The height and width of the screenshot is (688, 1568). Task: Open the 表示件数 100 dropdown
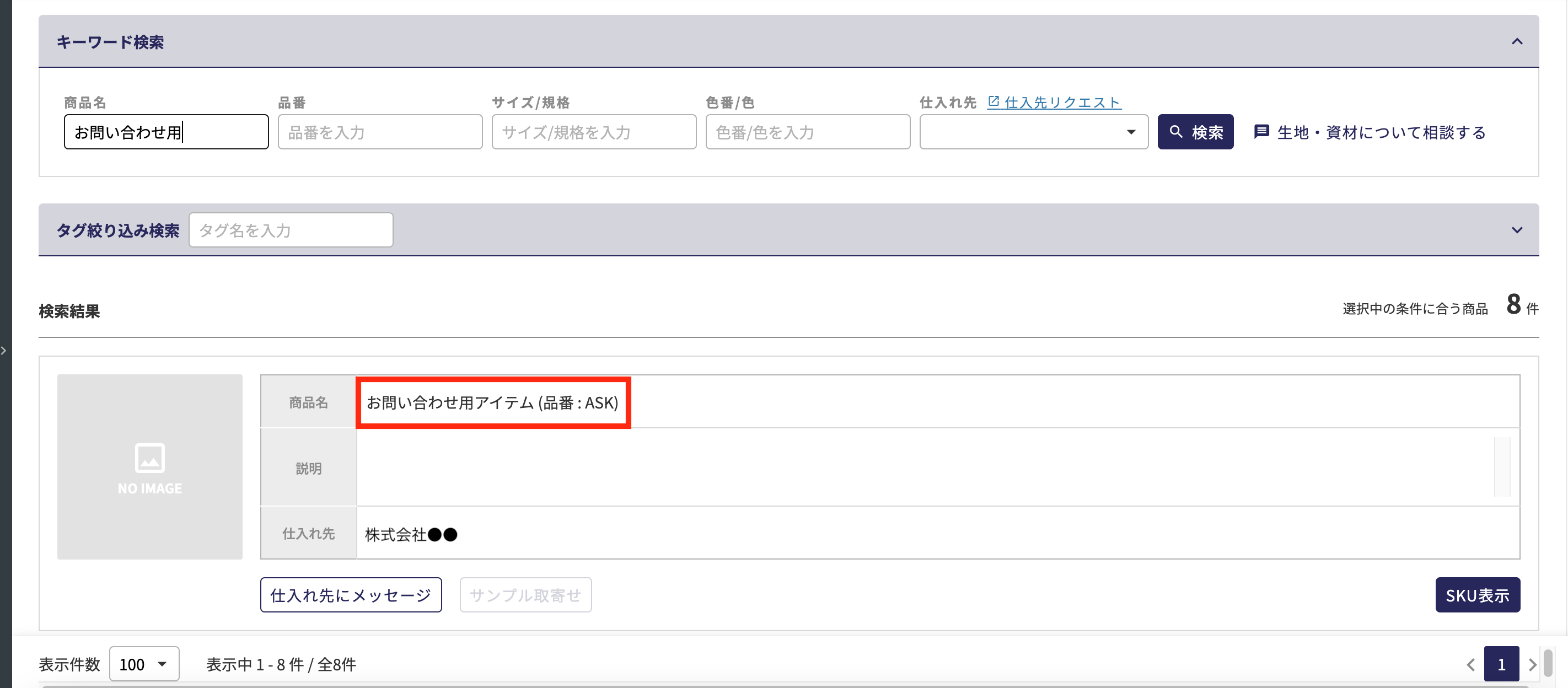(144, 664)
